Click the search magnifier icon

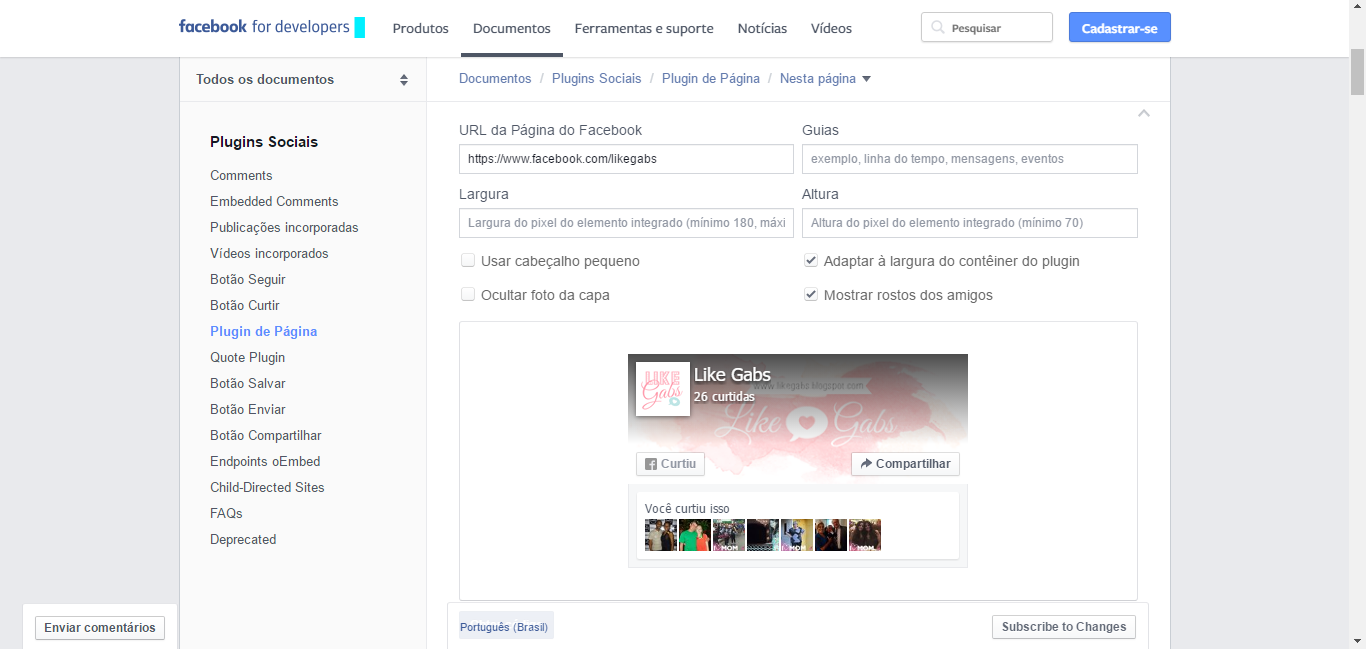click(x=937, y=28)
